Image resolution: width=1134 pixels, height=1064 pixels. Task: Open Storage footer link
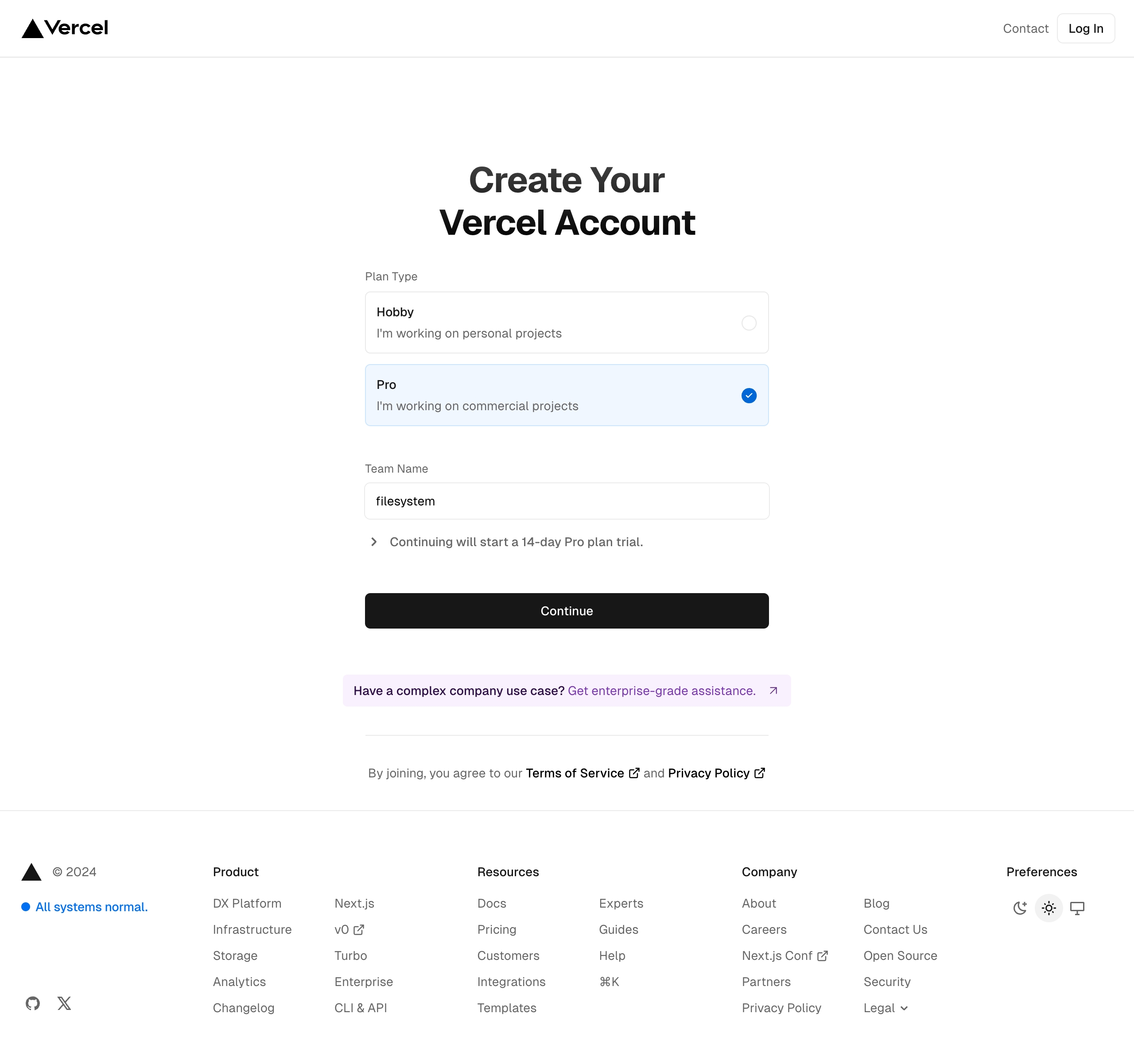pos(235,955)
